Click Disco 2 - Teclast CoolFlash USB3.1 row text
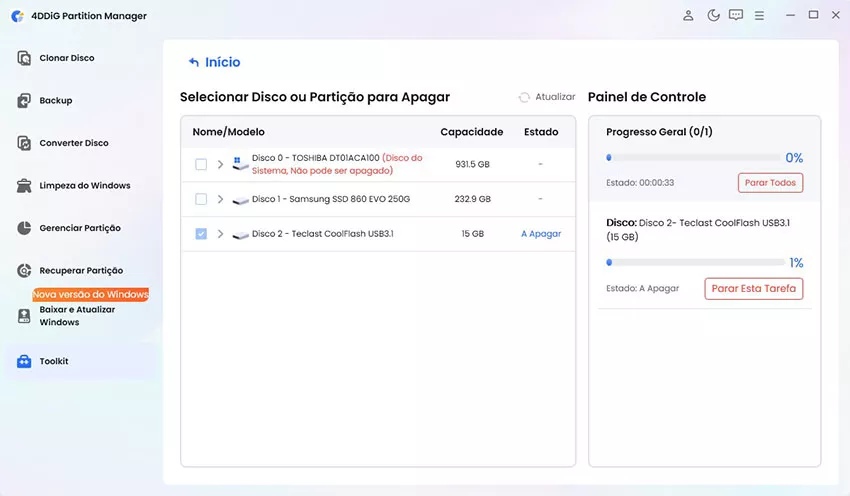This screenshot has height=496, width=850. tap(323, 234)
